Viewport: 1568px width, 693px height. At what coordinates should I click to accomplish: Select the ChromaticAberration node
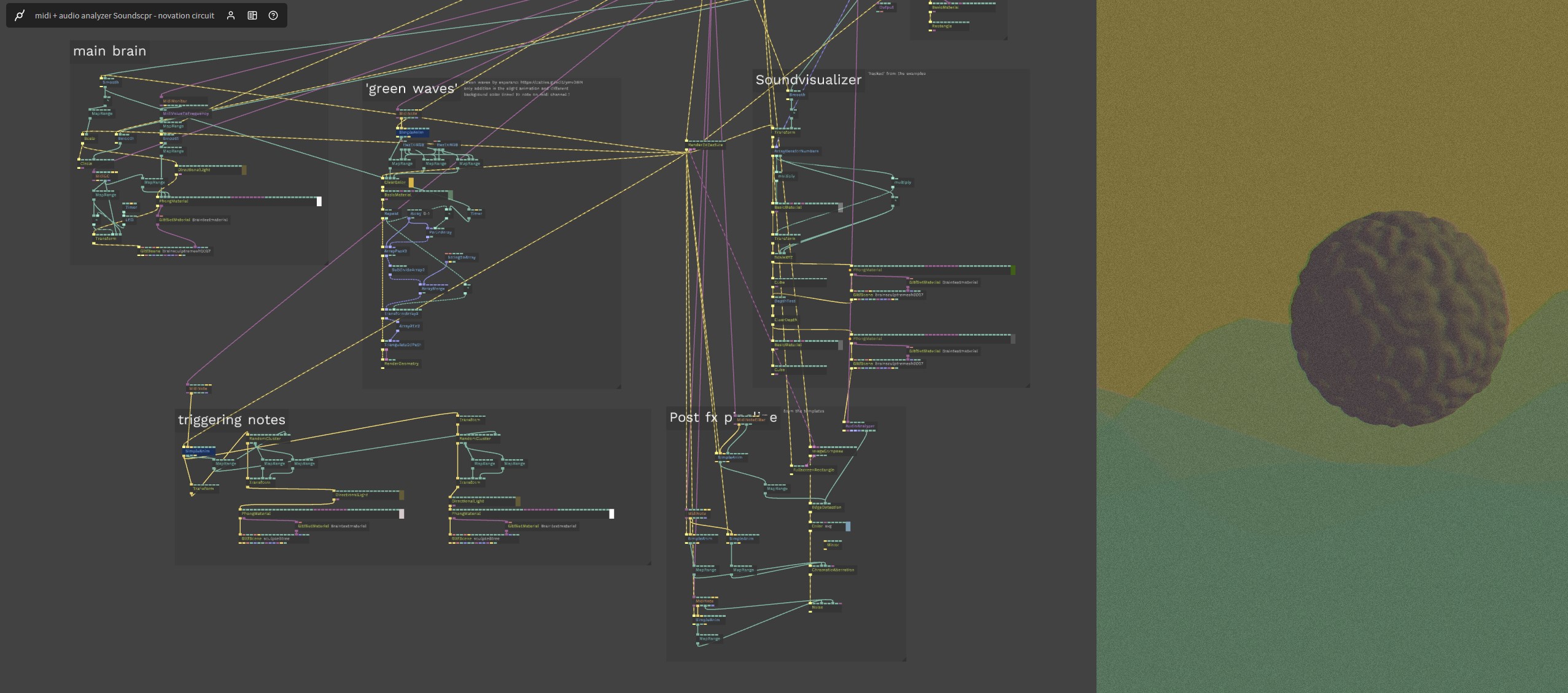tap(833, 570)
